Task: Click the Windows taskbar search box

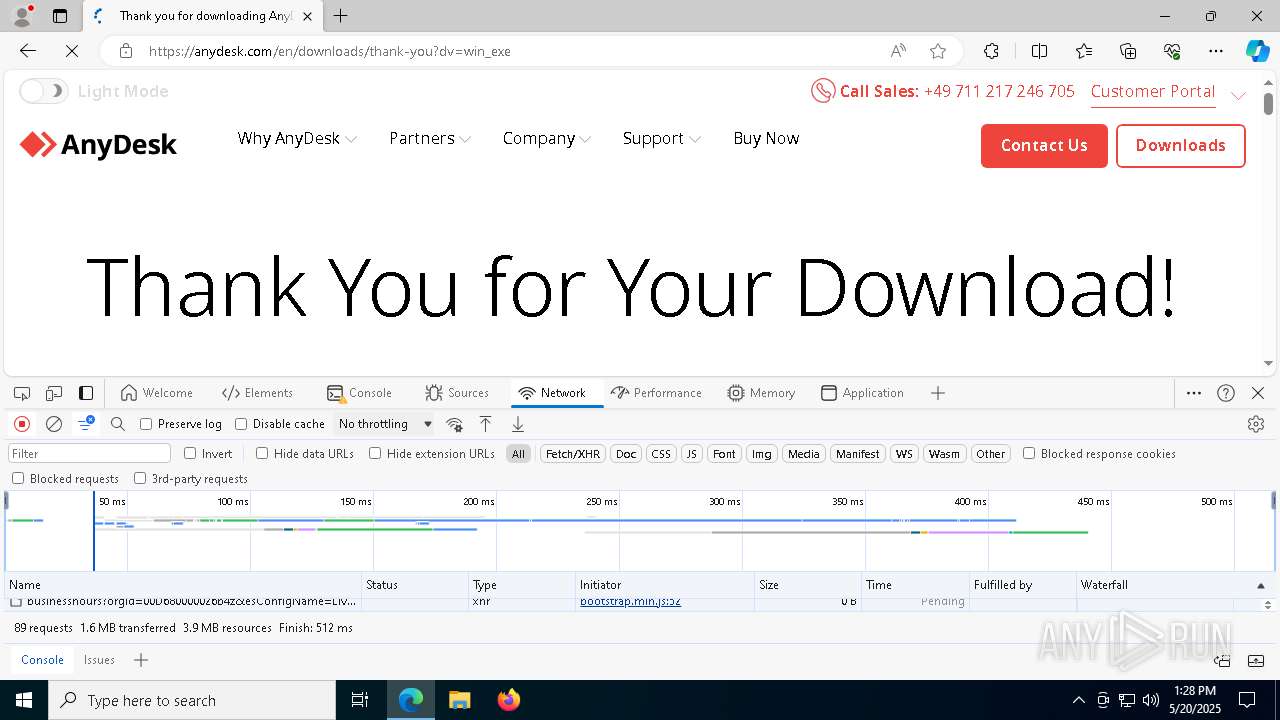Action: tap(192, 700)
